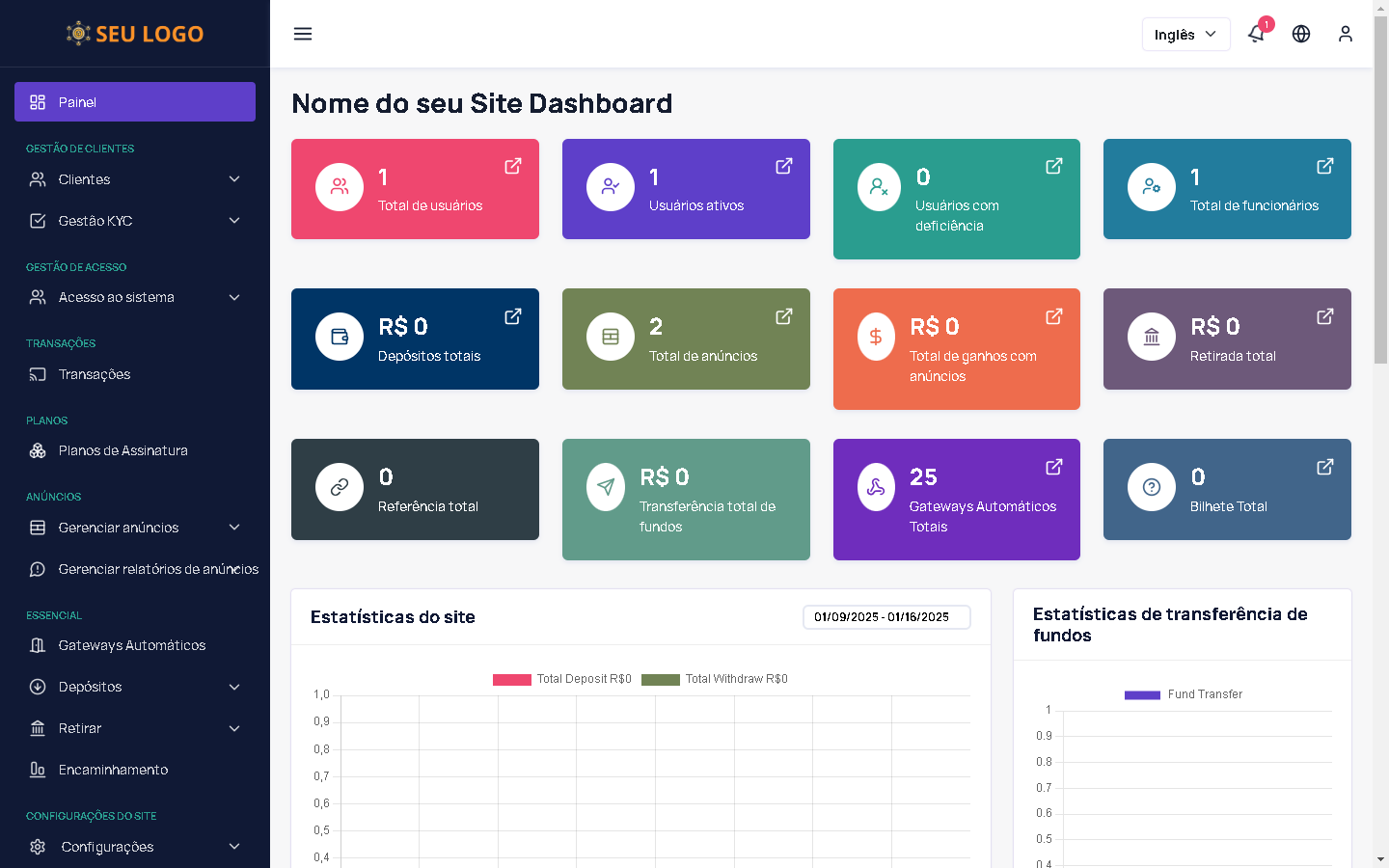Viewport: 1389px width, 868px height.
Task: Click the hamburger menu icon
Action: tap(303, 34)
